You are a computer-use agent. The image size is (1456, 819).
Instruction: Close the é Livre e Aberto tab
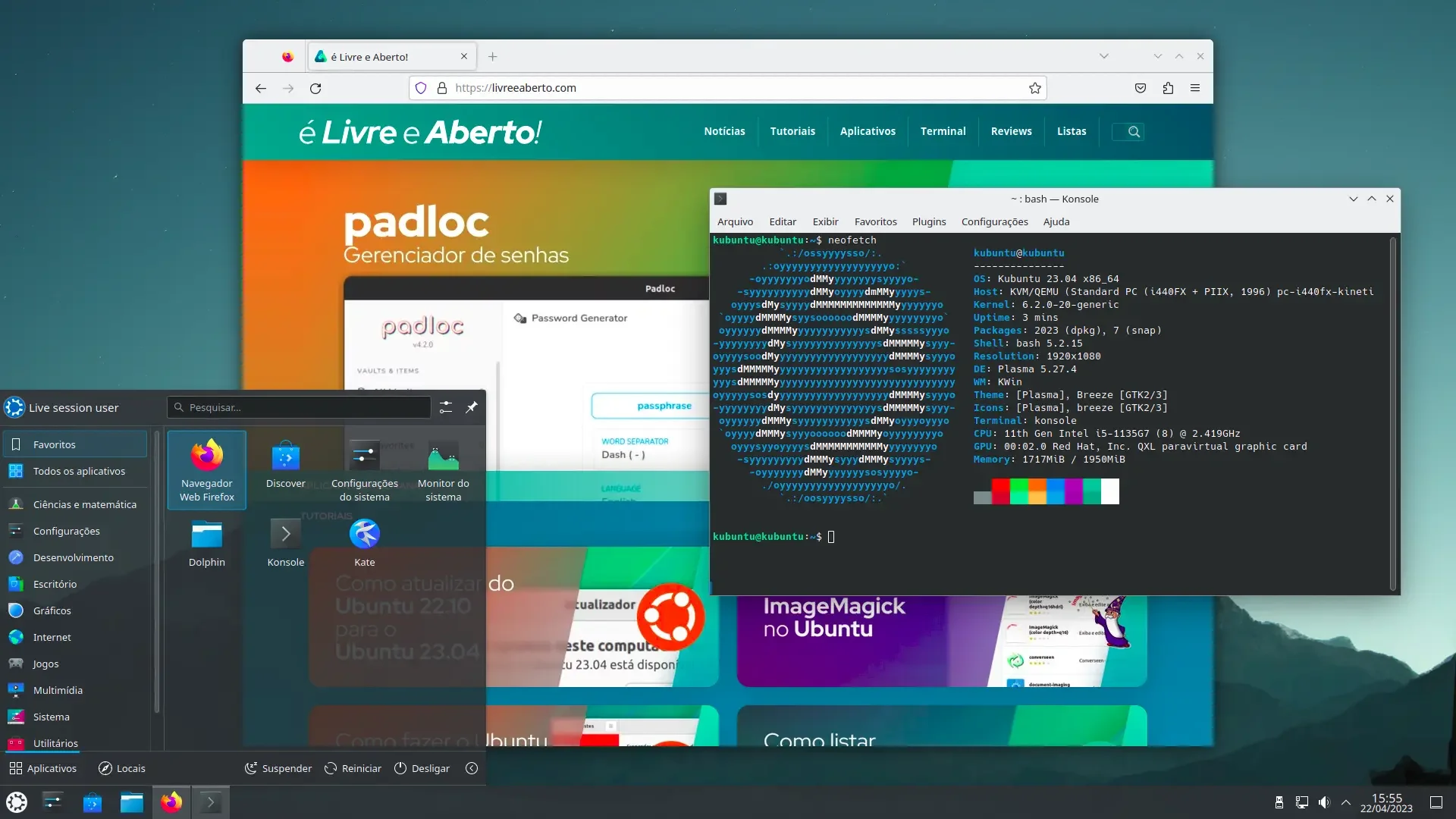(x=464, y=56)
